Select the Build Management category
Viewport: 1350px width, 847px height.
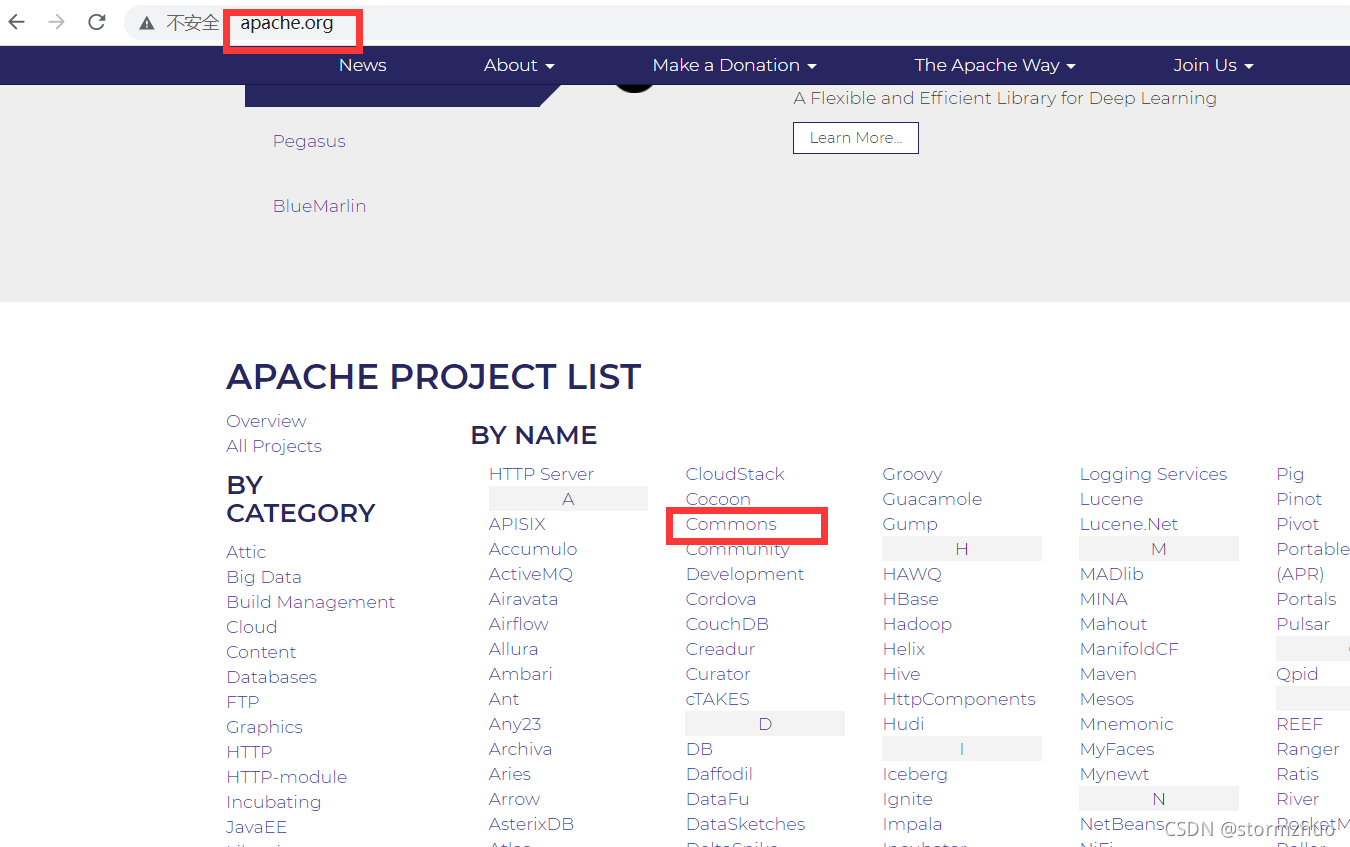(311, 602)
